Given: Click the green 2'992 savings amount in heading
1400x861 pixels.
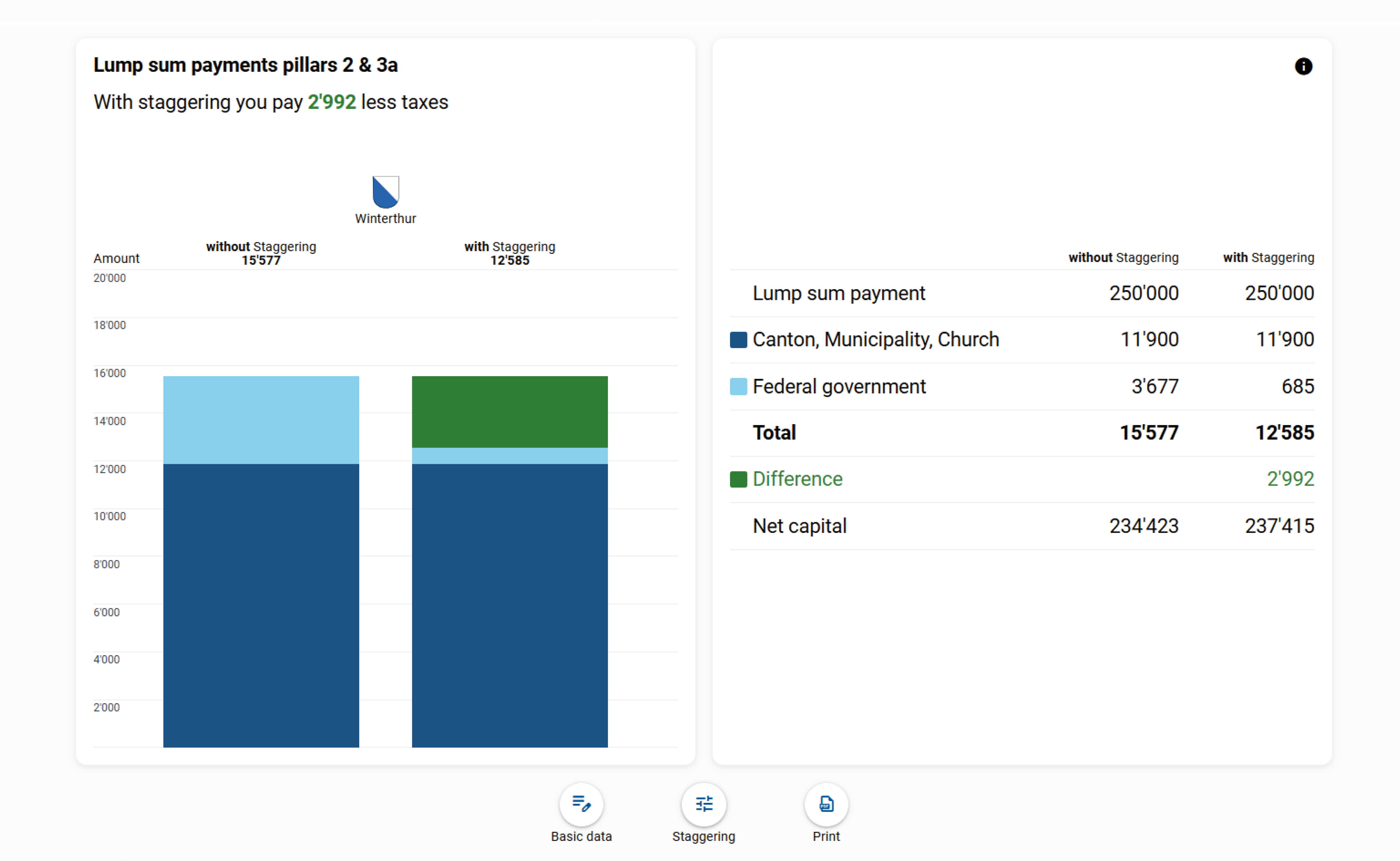Looking at the screenshot, I should click(x=332, y=102).
